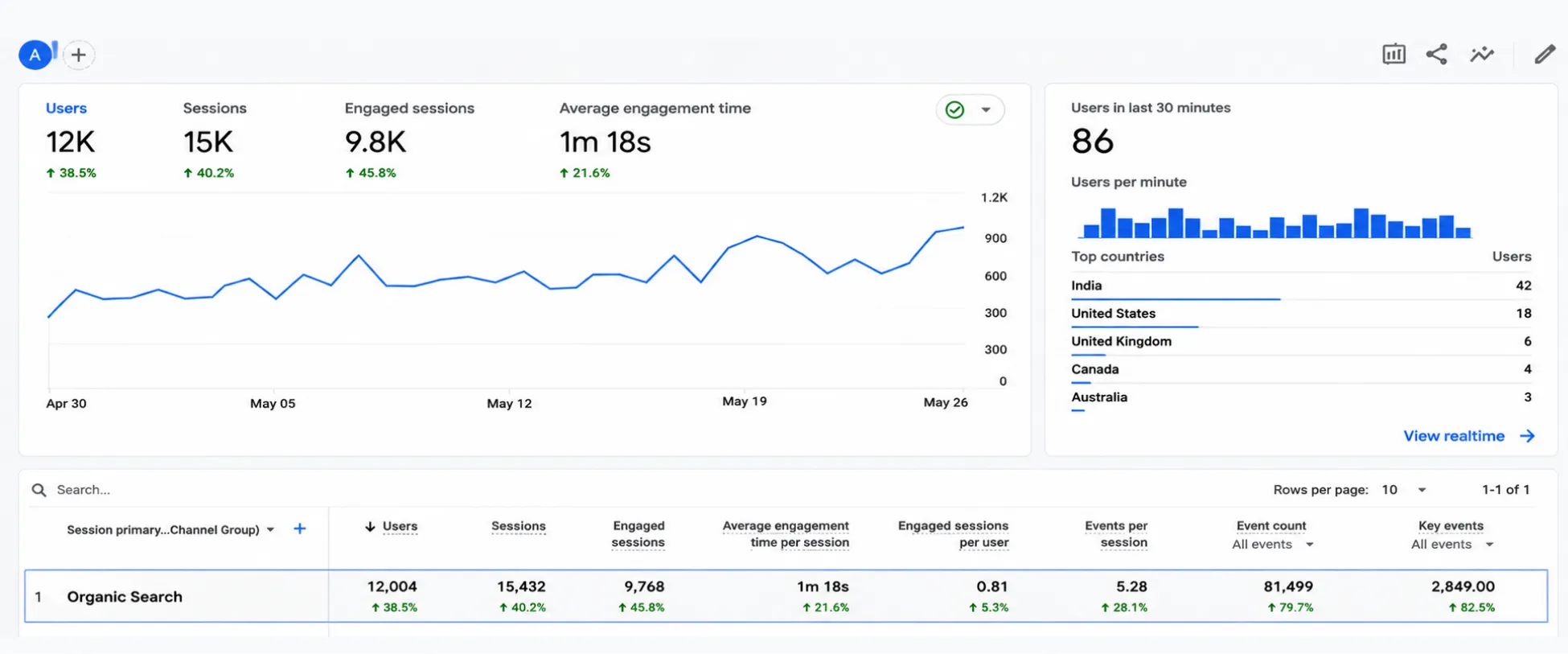Click the pencil edit report icon

coord(1544,54)
